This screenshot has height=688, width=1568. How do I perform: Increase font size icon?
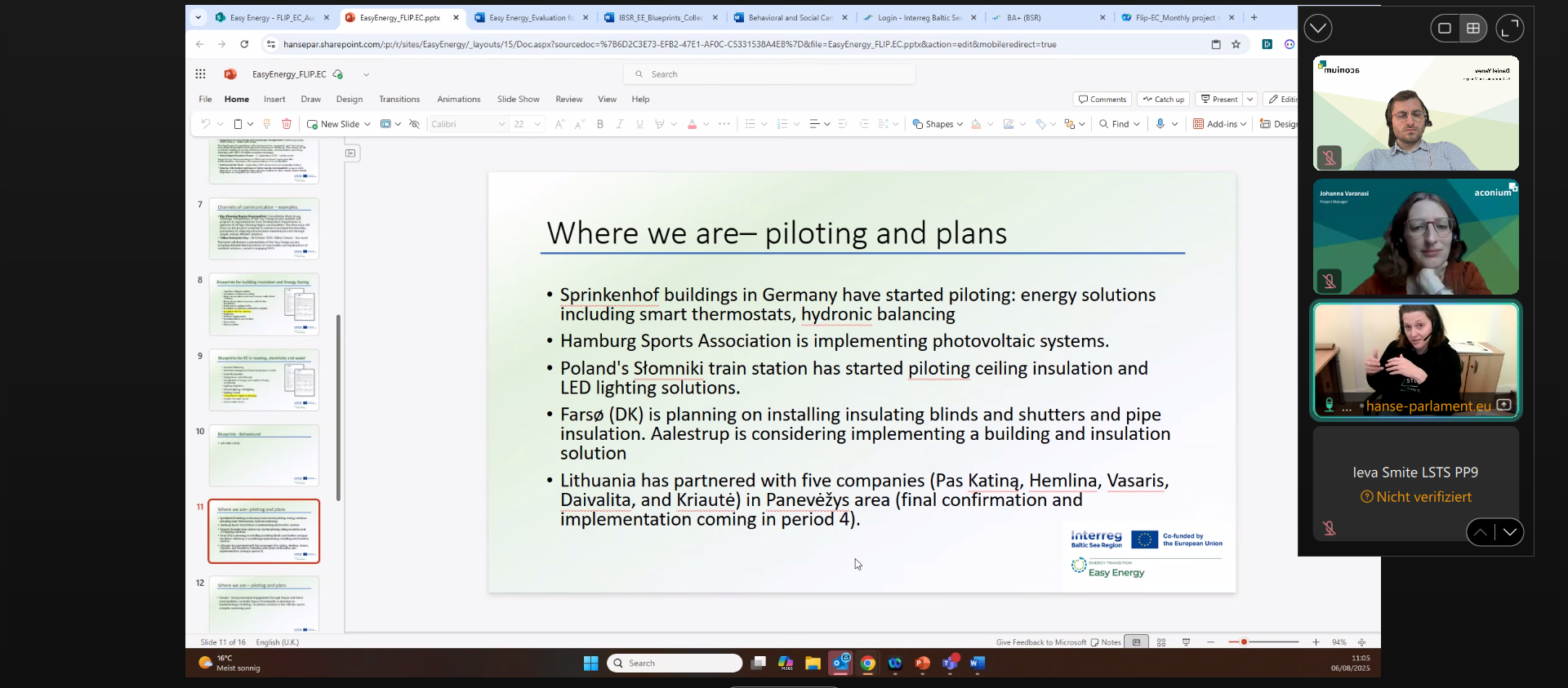tap(559, 124)
